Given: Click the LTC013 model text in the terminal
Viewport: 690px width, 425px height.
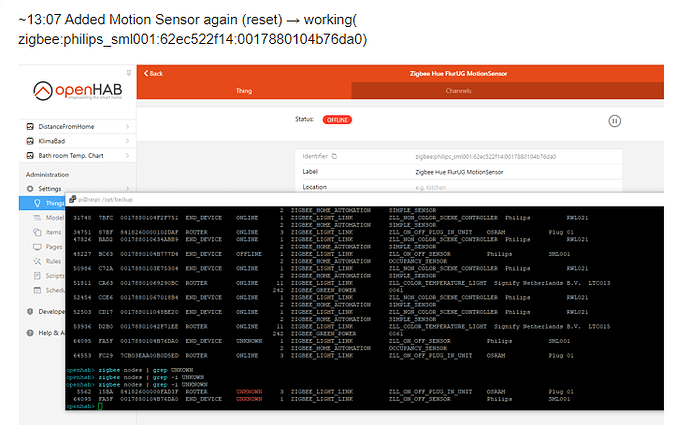Looking at the screenshot, I should click(599, 283).
